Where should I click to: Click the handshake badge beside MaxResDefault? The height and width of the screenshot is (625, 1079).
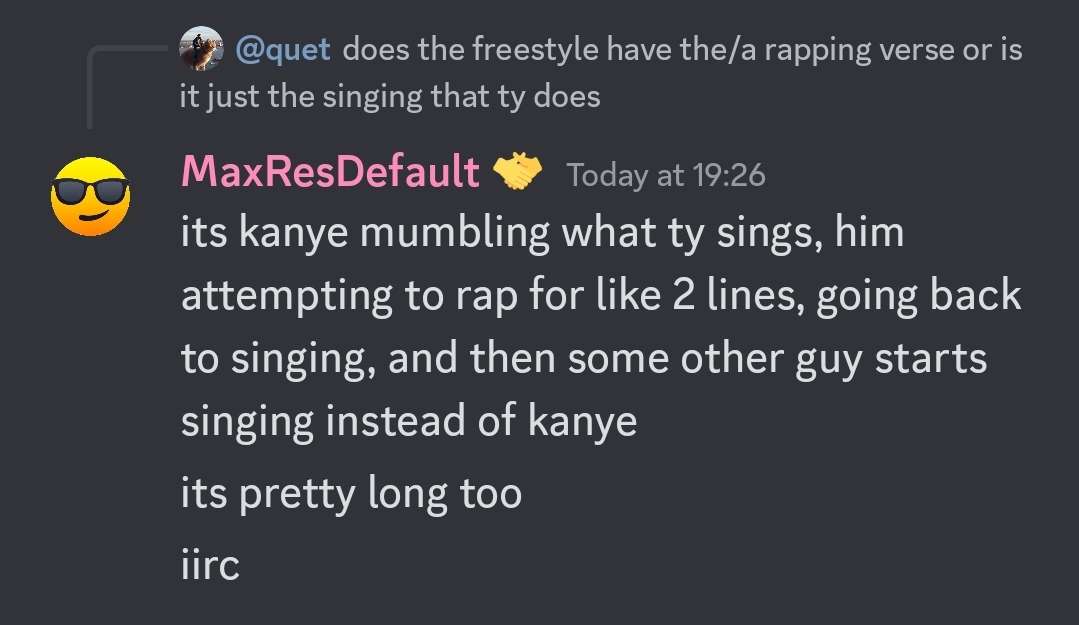click(x=518, y=173)
